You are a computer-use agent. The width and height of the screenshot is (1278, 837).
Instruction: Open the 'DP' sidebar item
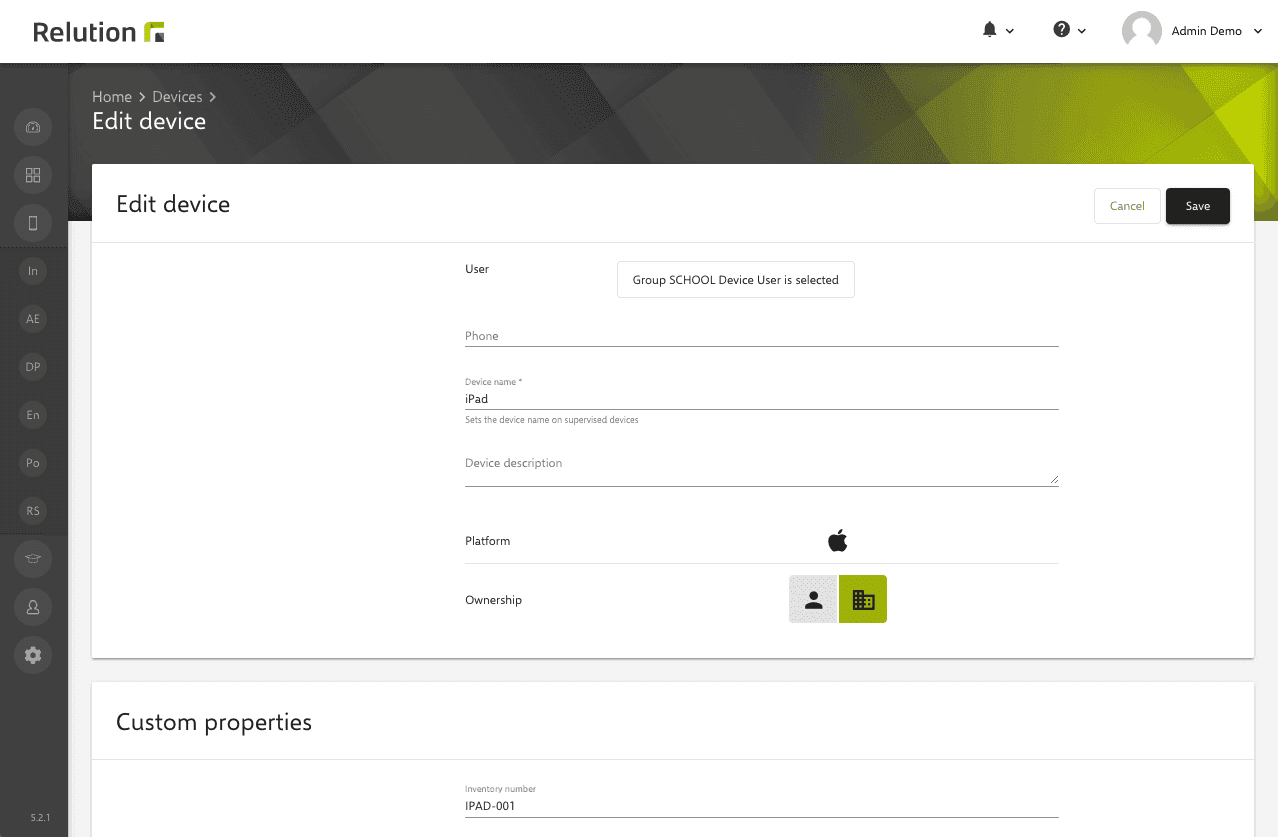tap(33, 367)
